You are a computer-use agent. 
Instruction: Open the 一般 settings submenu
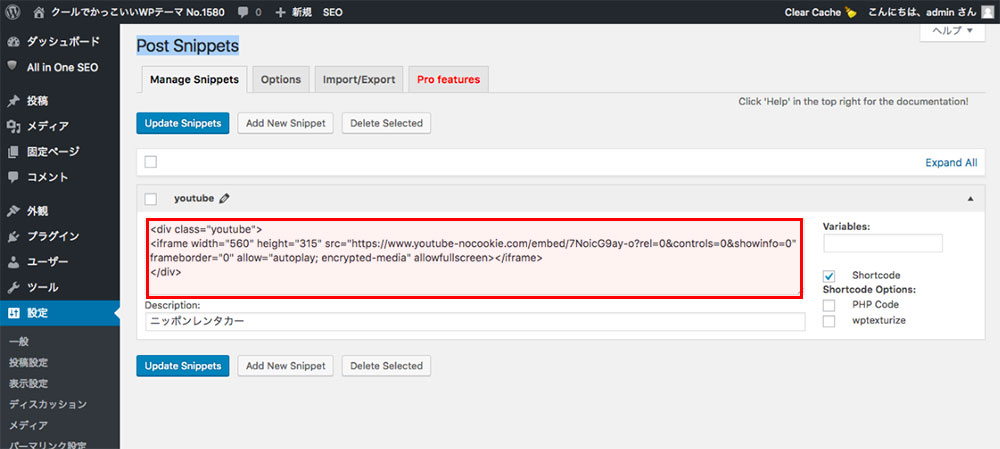[19, 342]
